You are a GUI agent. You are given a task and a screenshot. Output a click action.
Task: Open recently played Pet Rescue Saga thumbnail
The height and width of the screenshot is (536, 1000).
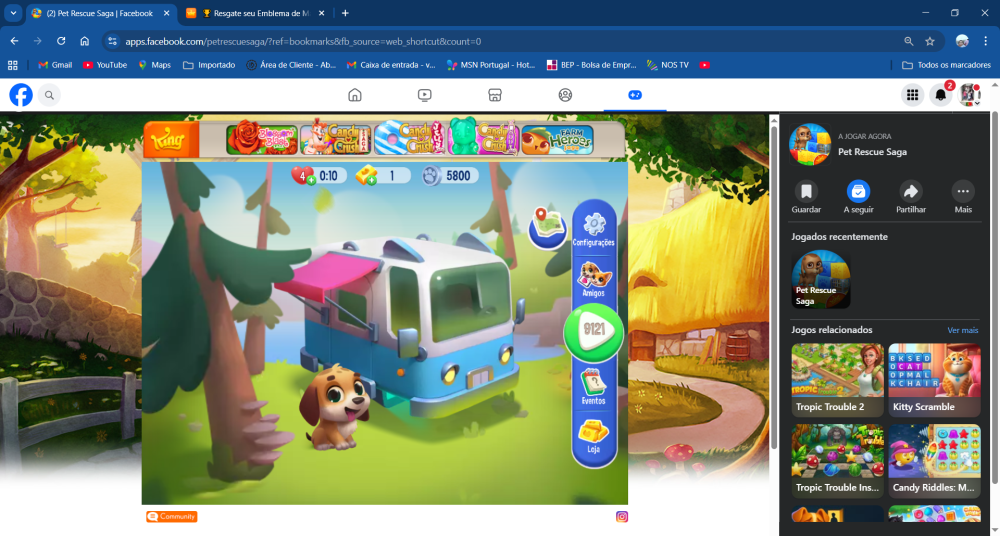coord(821,279)
